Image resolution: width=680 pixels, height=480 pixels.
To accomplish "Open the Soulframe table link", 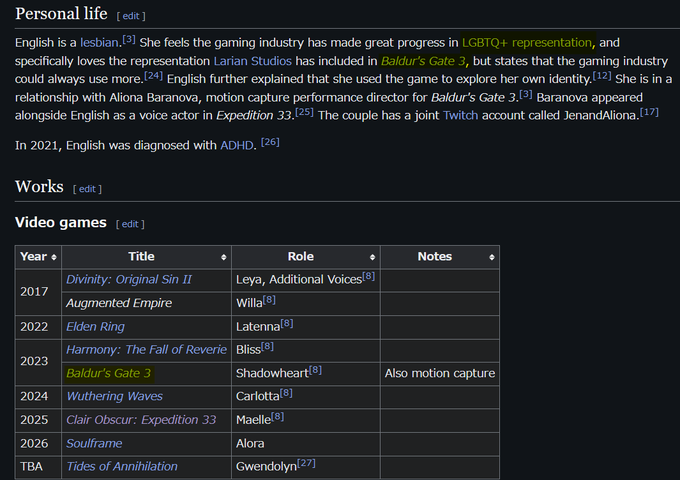I will coord(94,444).
